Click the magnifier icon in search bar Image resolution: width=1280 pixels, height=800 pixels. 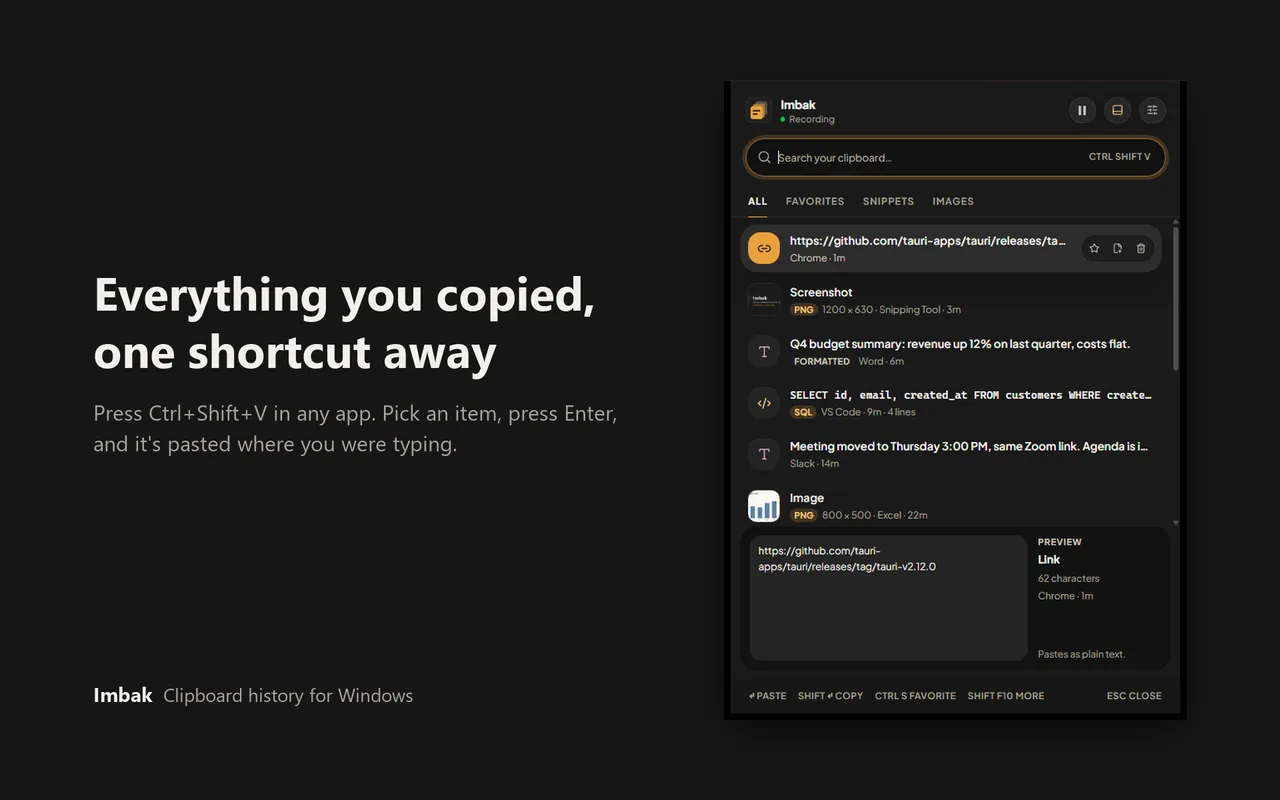coord(764,157)
